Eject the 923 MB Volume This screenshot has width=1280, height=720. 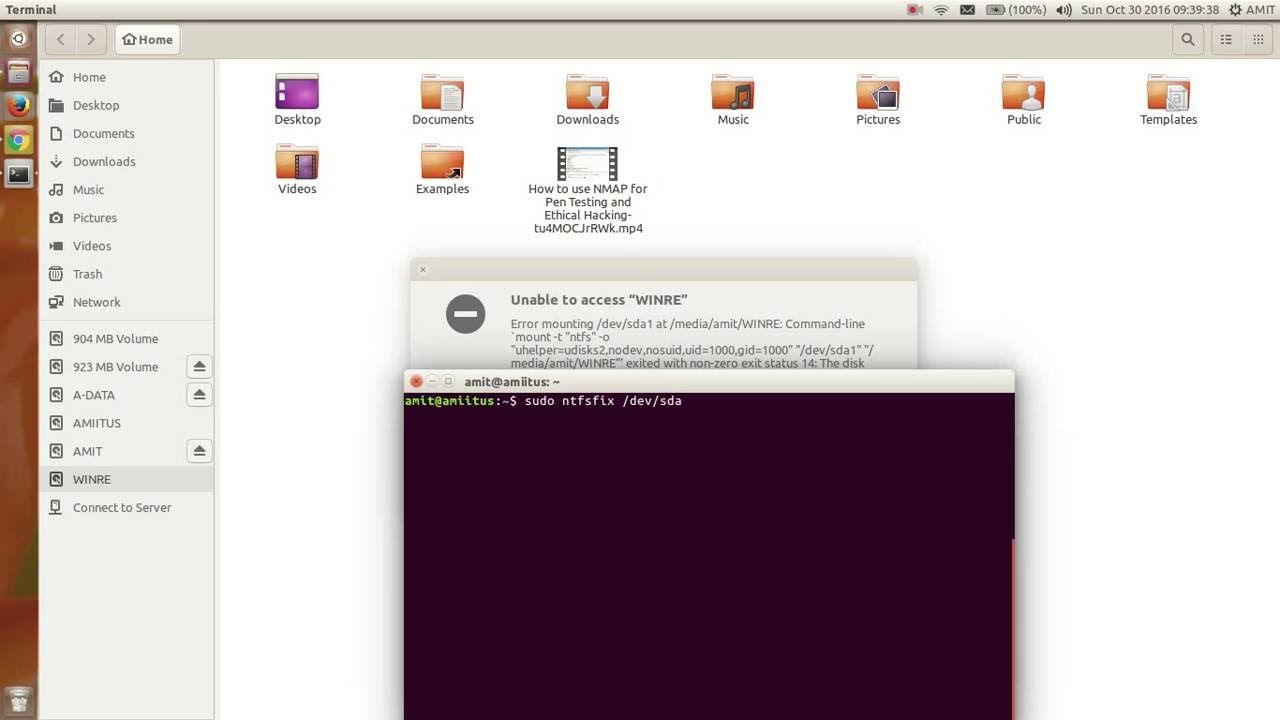[199, 367]
